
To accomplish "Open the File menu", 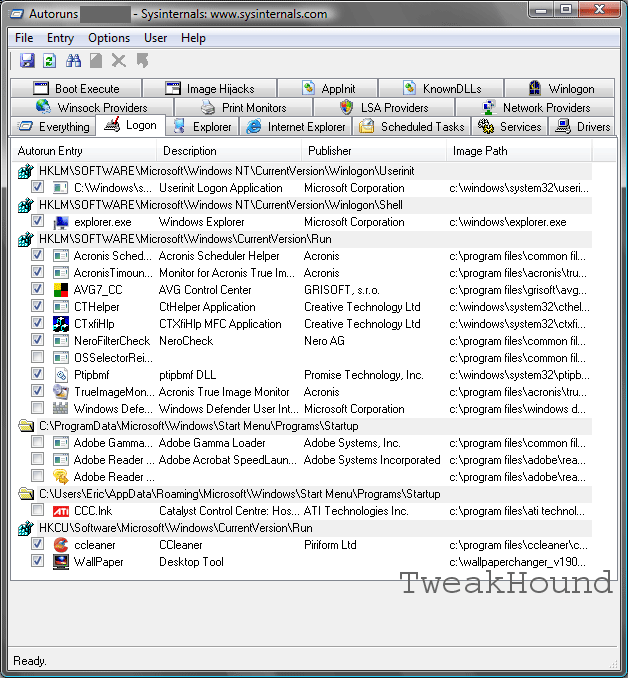I will coord(24,38).
